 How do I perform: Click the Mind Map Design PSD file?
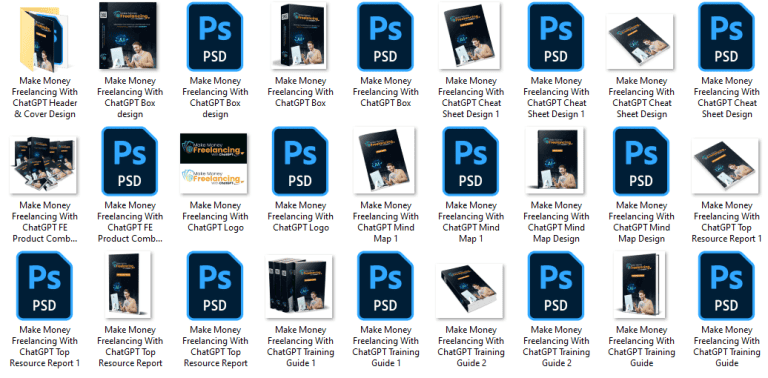click(641, 161)
